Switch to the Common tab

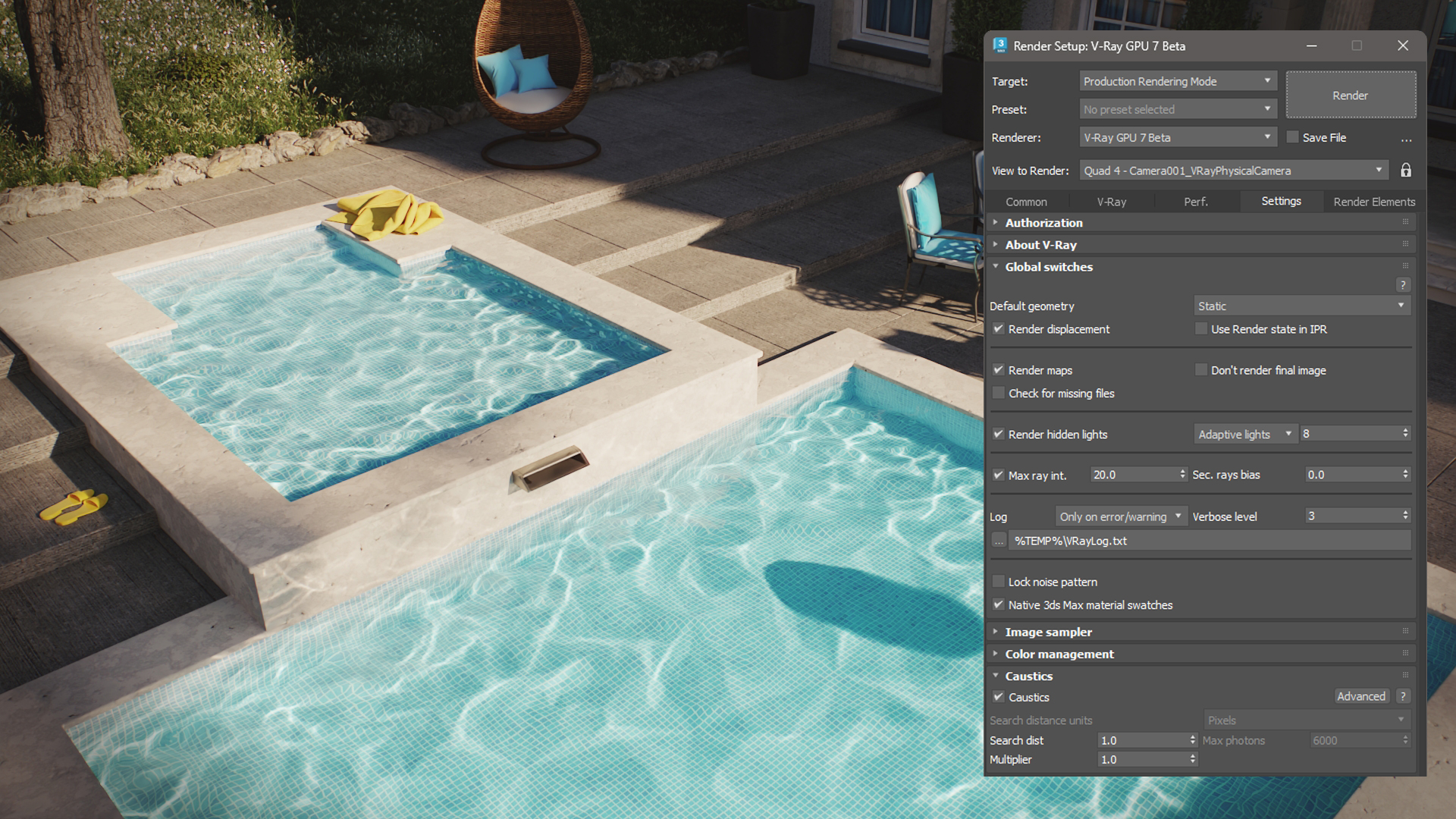pos(1027,202)
